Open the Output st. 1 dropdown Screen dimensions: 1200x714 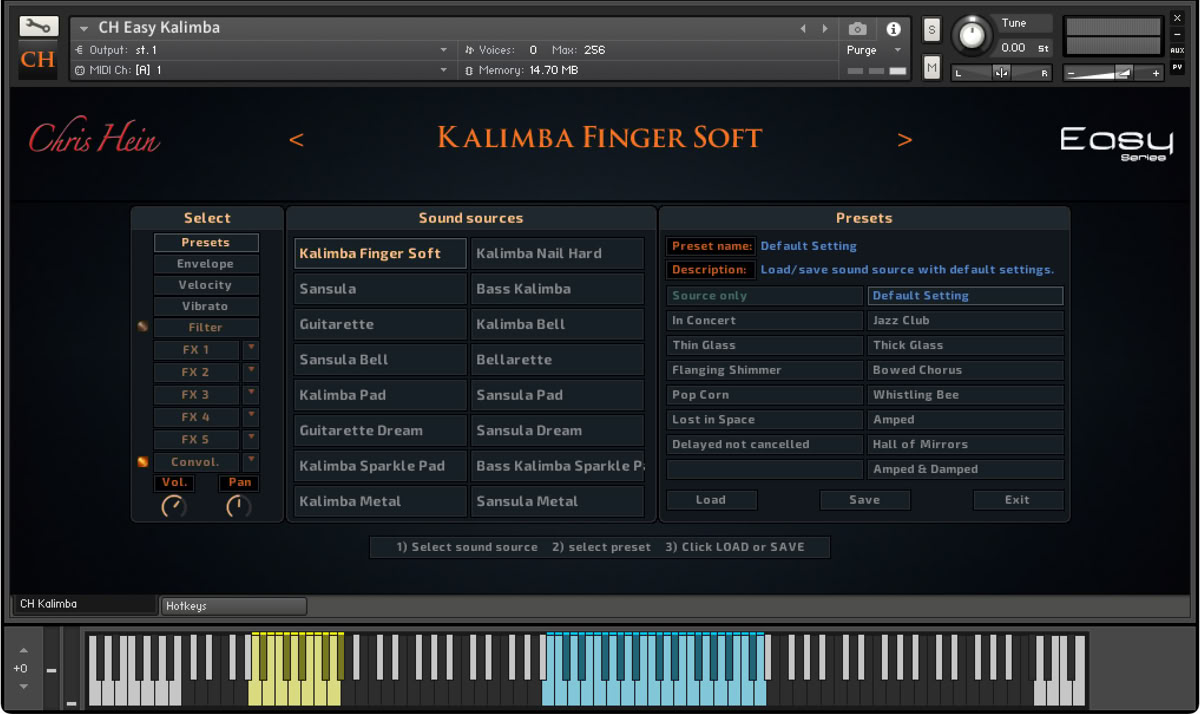point(262,50)
